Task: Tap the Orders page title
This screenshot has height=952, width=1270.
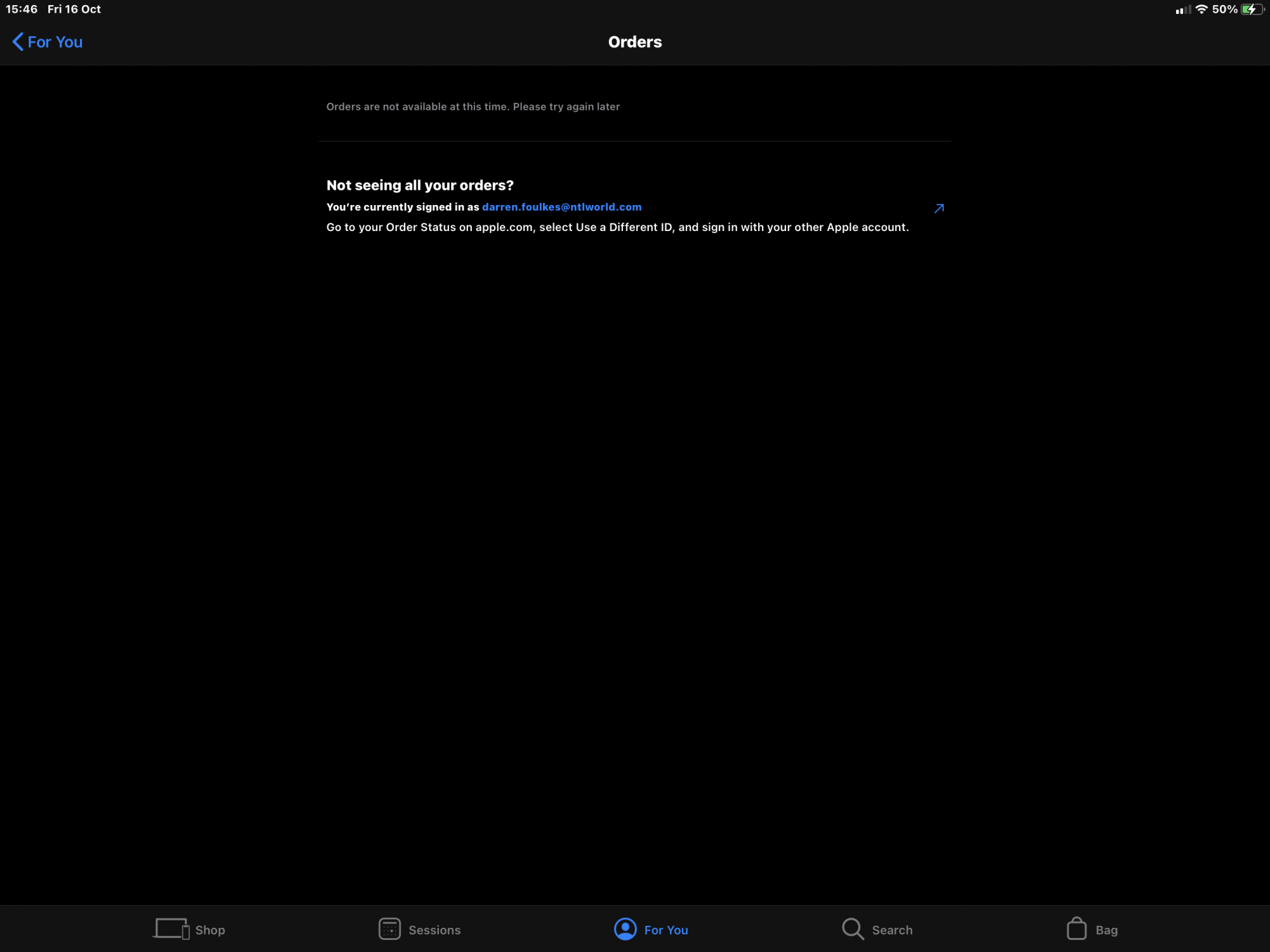Action: click(634, 42)
